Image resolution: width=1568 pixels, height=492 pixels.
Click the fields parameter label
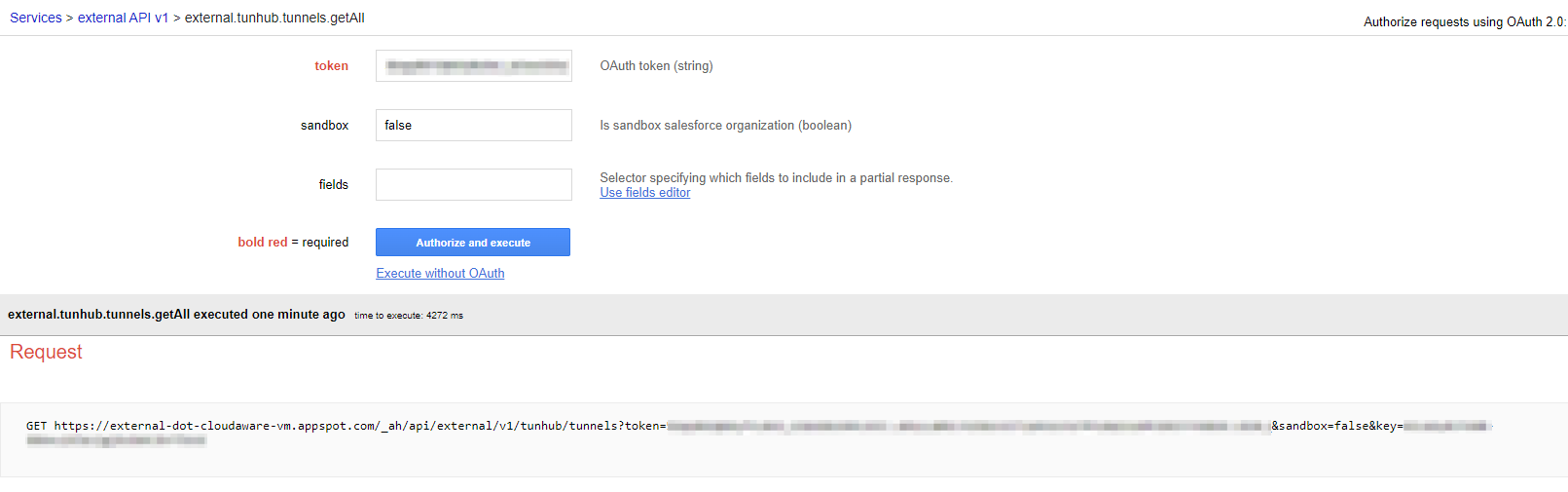[333, 185]
